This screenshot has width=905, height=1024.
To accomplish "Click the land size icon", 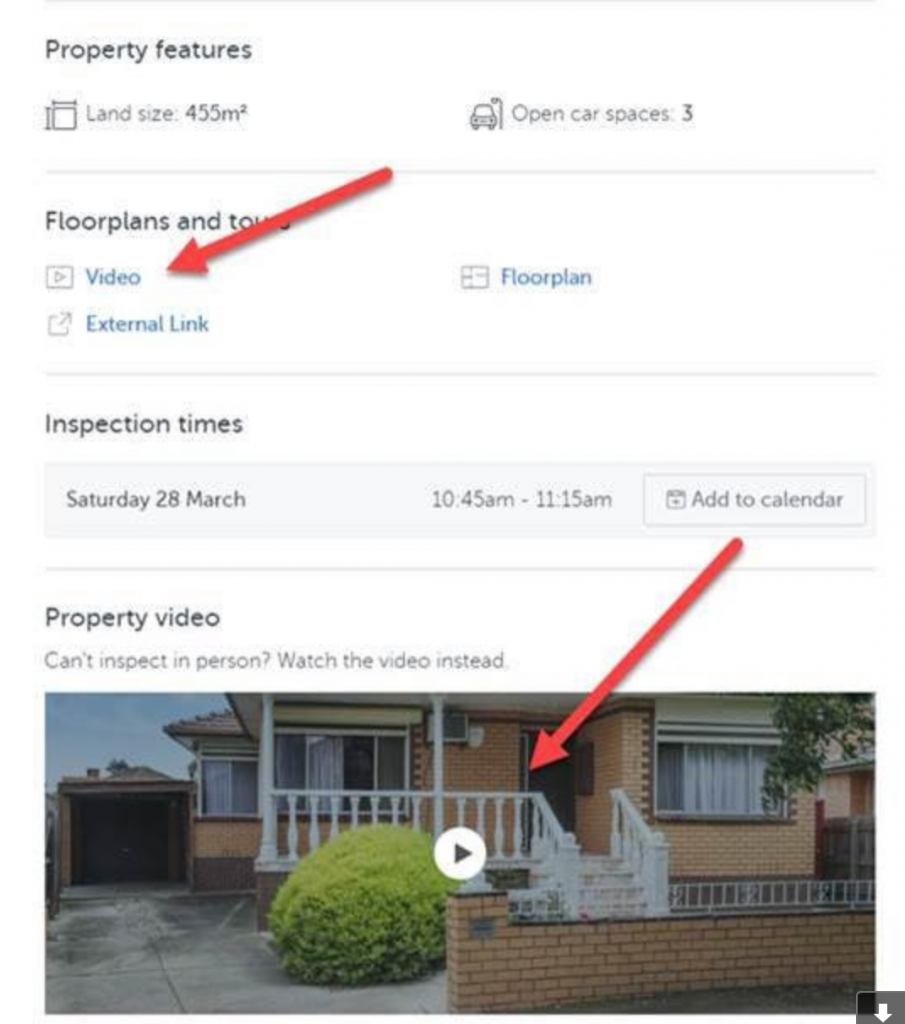I will pyautogui.click(x=61, y=115).
